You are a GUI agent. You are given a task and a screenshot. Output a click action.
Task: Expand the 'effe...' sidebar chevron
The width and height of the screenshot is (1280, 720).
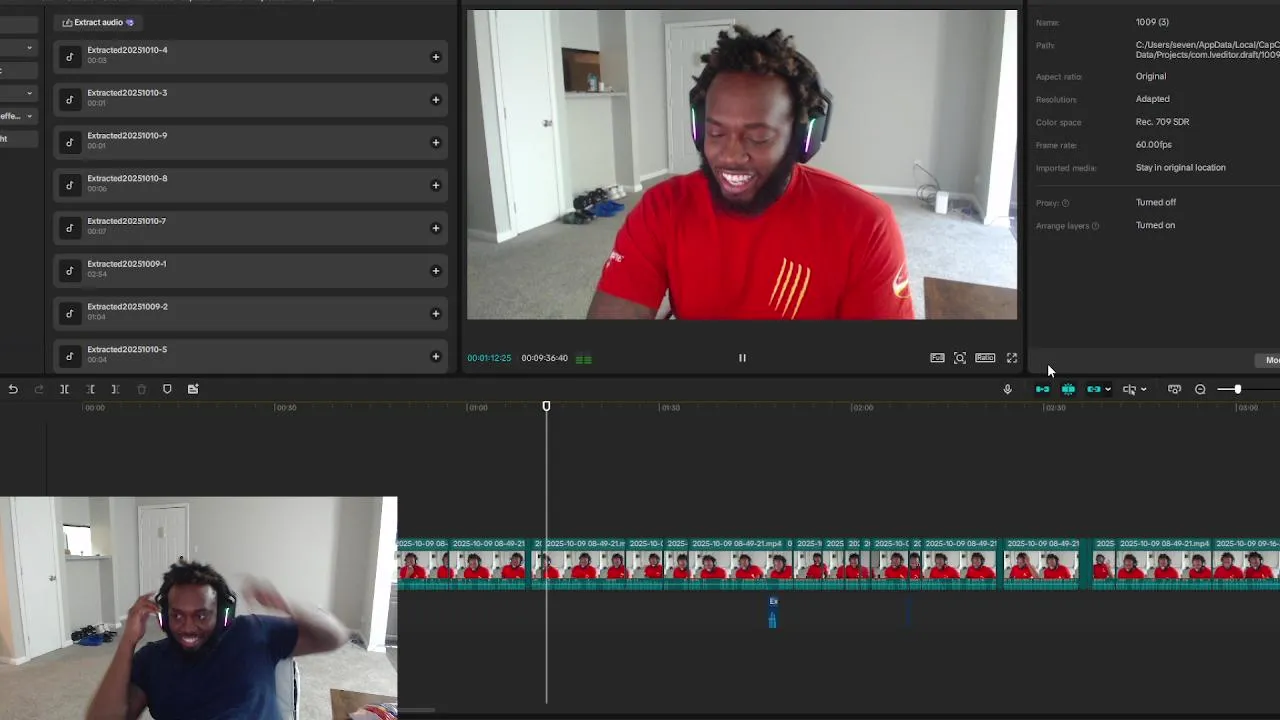coord(29,116)
